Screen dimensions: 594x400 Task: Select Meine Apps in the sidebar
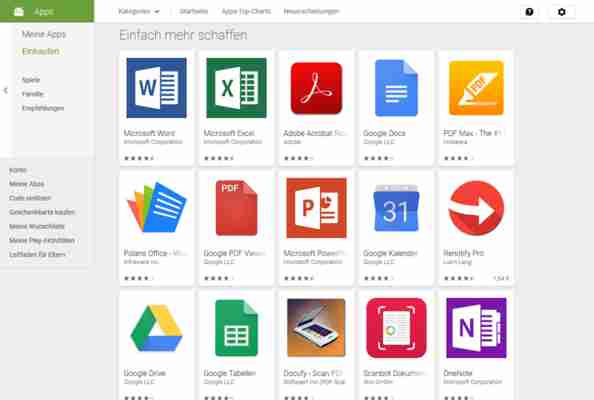click(x=44, y=34)
